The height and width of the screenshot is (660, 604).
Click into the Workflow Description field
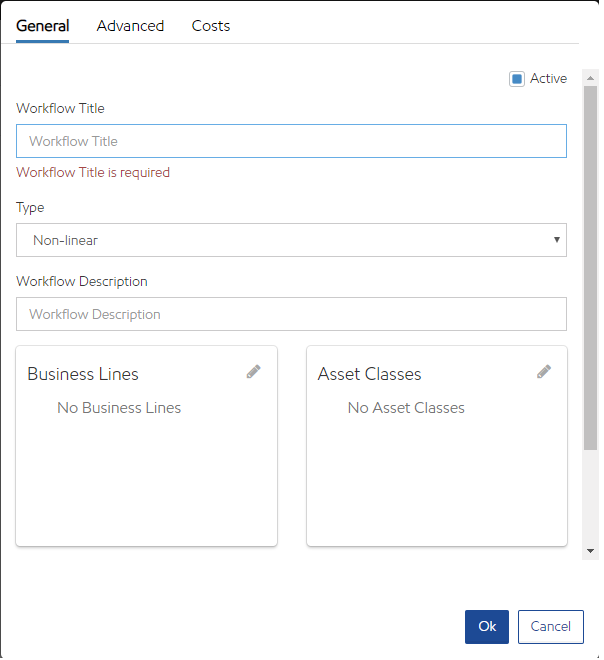click(x=291, y=314)
